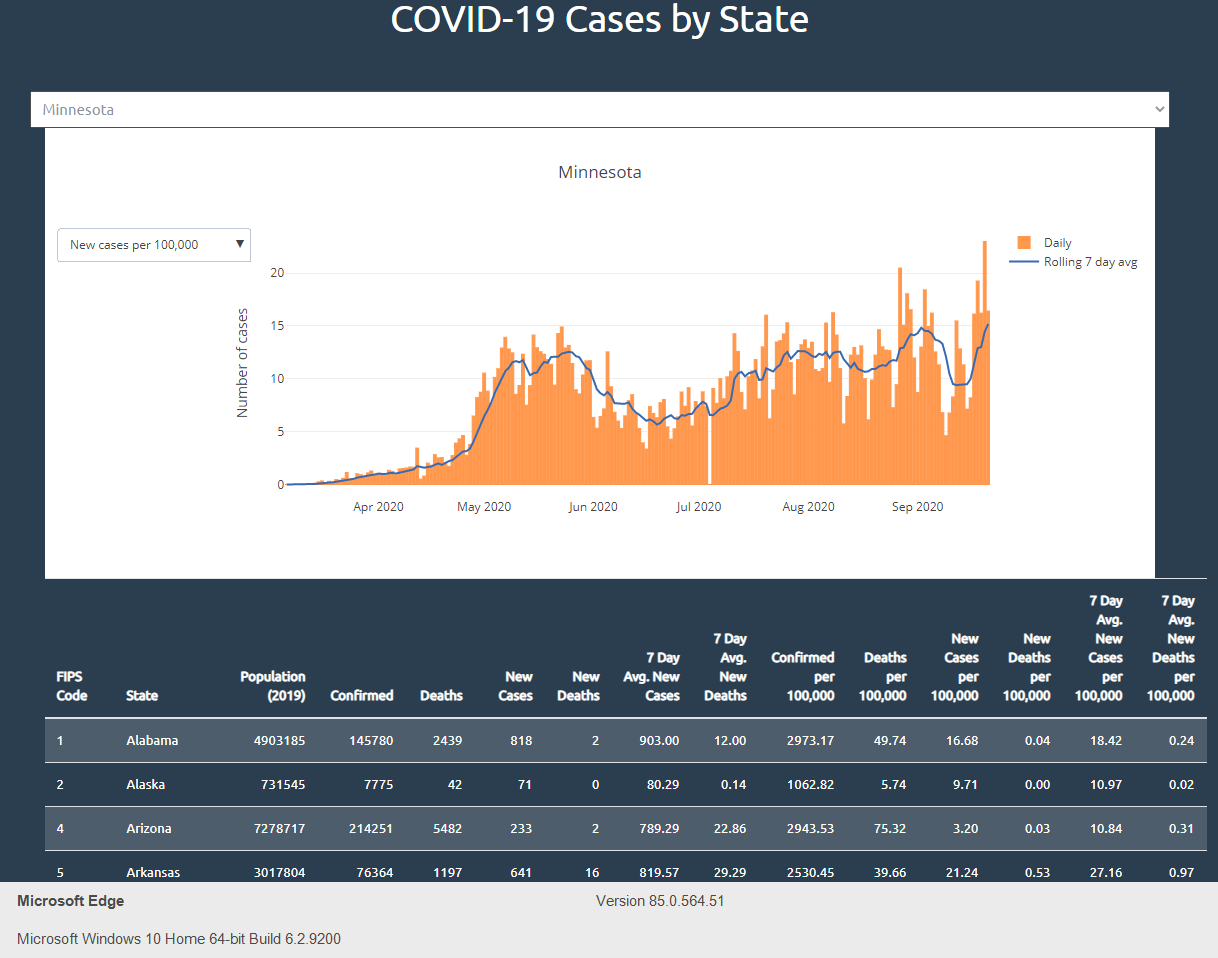Click the 'COVID-19 Cases by State' page heading
Viewport: 1218px width, 958px height.
[x=600, y=20]
